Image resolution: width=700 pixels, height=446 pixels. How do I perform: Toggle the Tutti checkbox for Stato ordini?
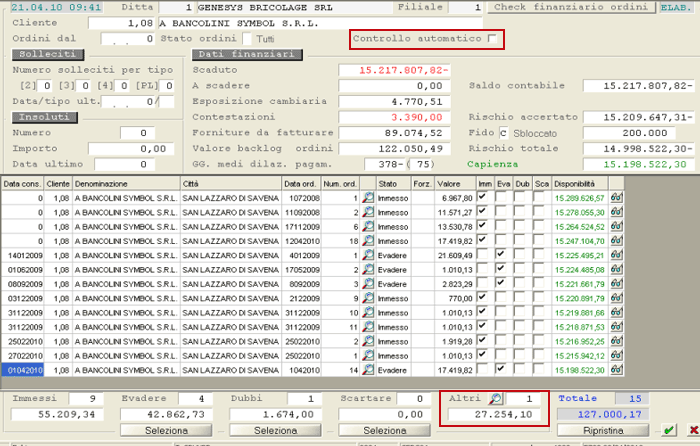pyautogui.click(x=249, y=39)
